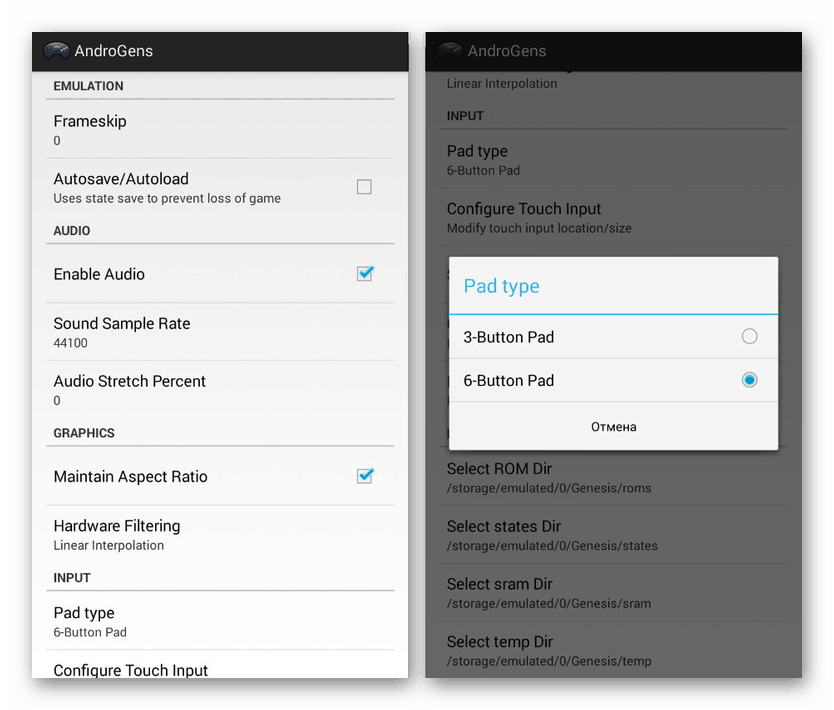Open the Hardware Filtering option in left screen

220,534
